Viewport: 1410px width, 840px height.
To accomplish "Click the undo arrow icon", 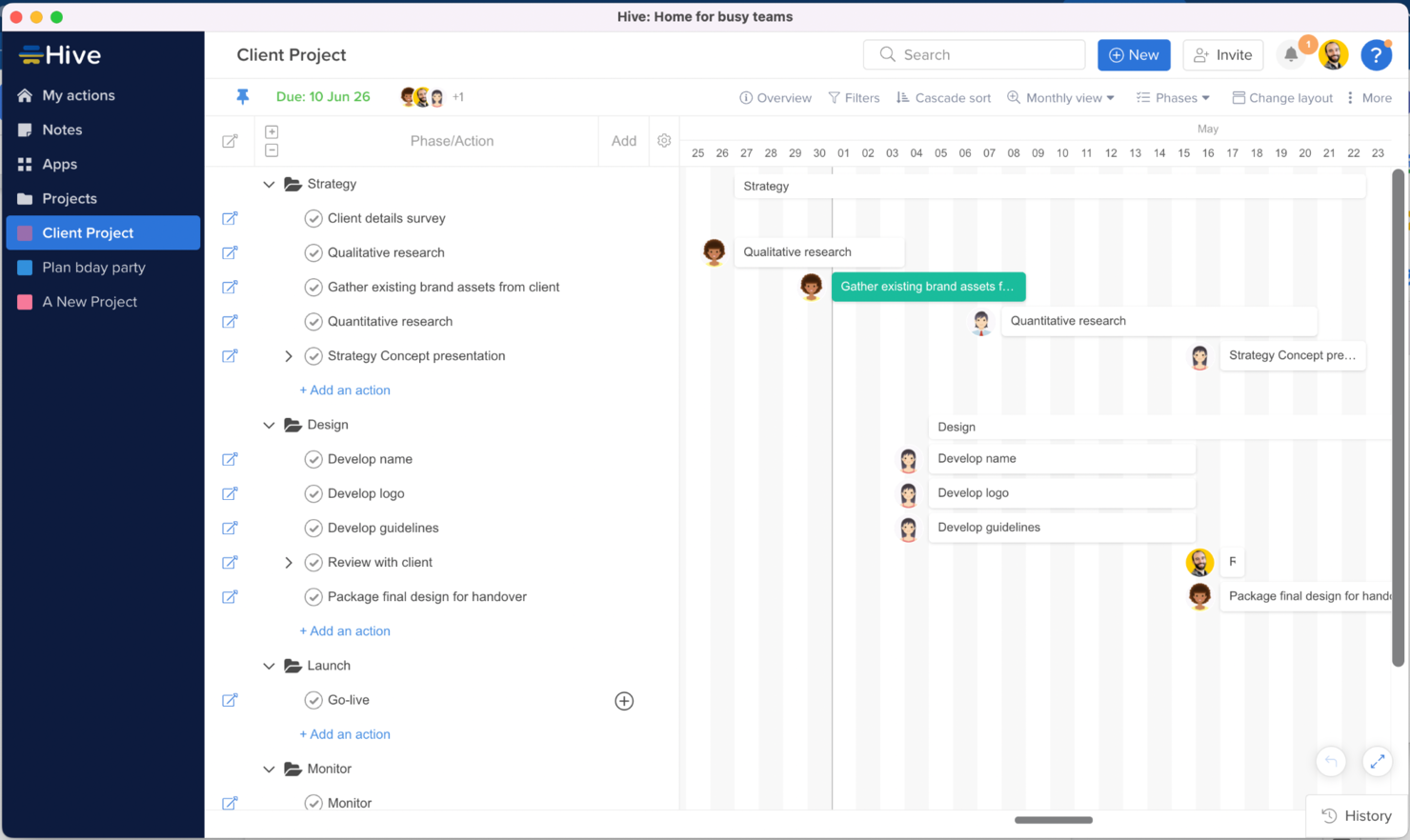I will point(1331,762).
